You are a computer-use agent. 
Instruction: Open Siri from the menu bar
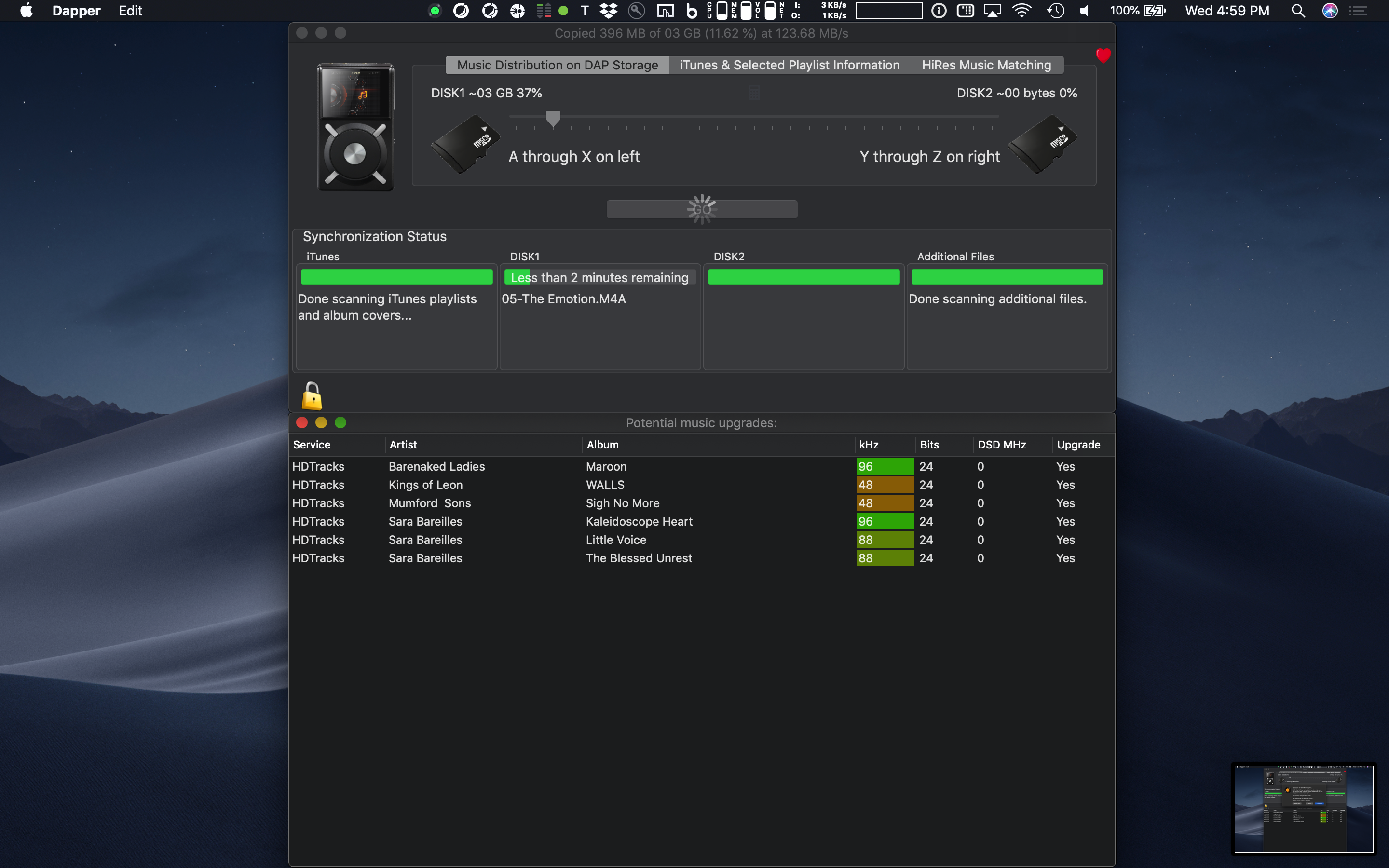[1330, 10]
